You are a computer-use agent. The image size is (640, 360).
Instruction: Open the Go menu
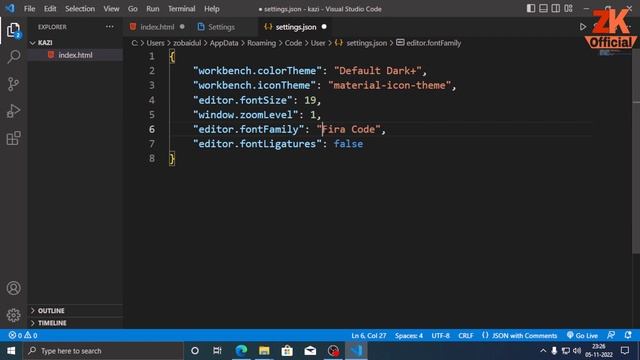pos(133,9)
